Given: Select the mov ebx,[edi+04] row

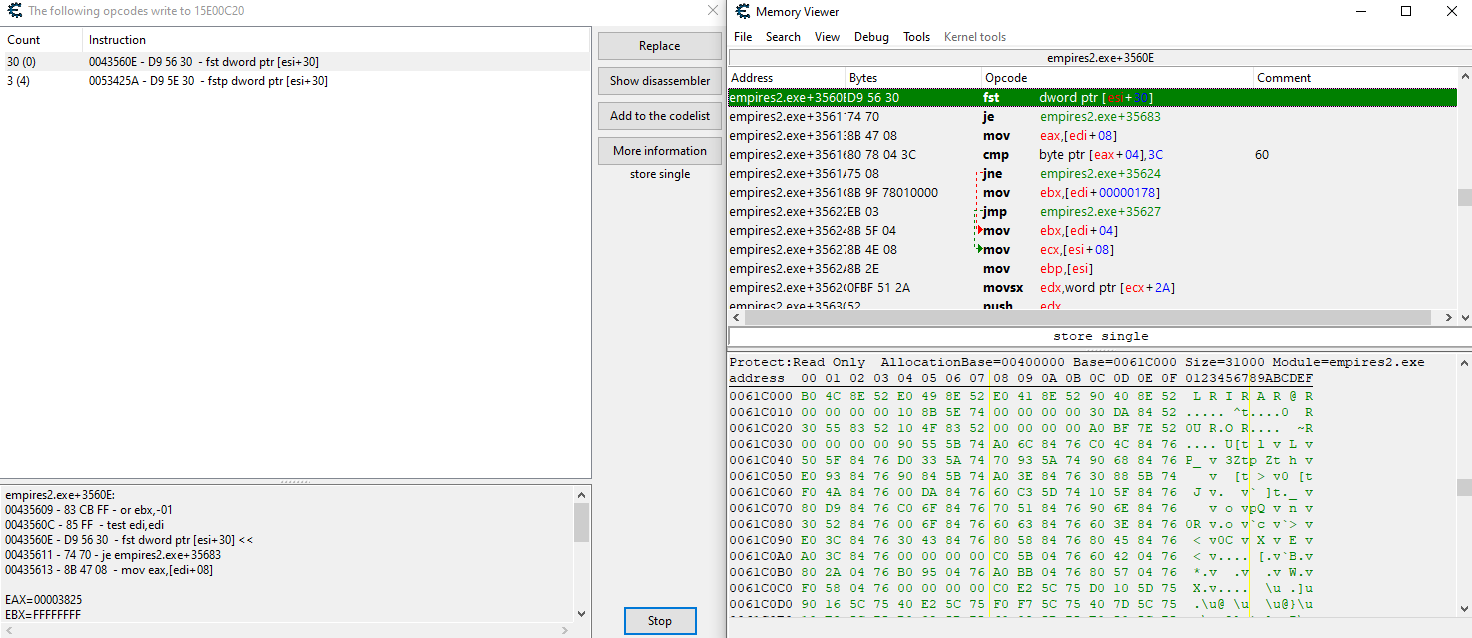Looking at the screenshot, I should tap(1092, 231).
